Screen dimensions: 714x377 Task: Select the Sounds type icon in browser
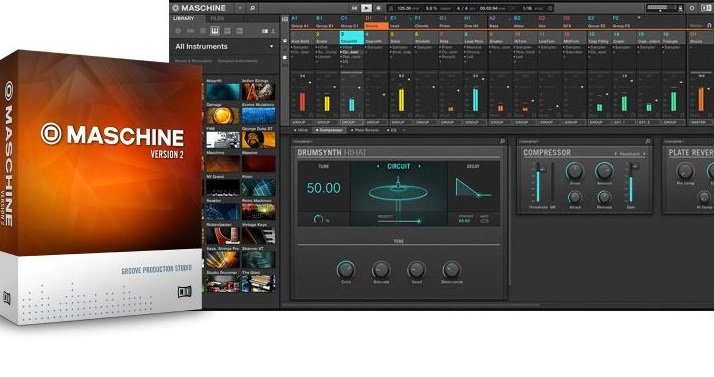coord(203,31)
